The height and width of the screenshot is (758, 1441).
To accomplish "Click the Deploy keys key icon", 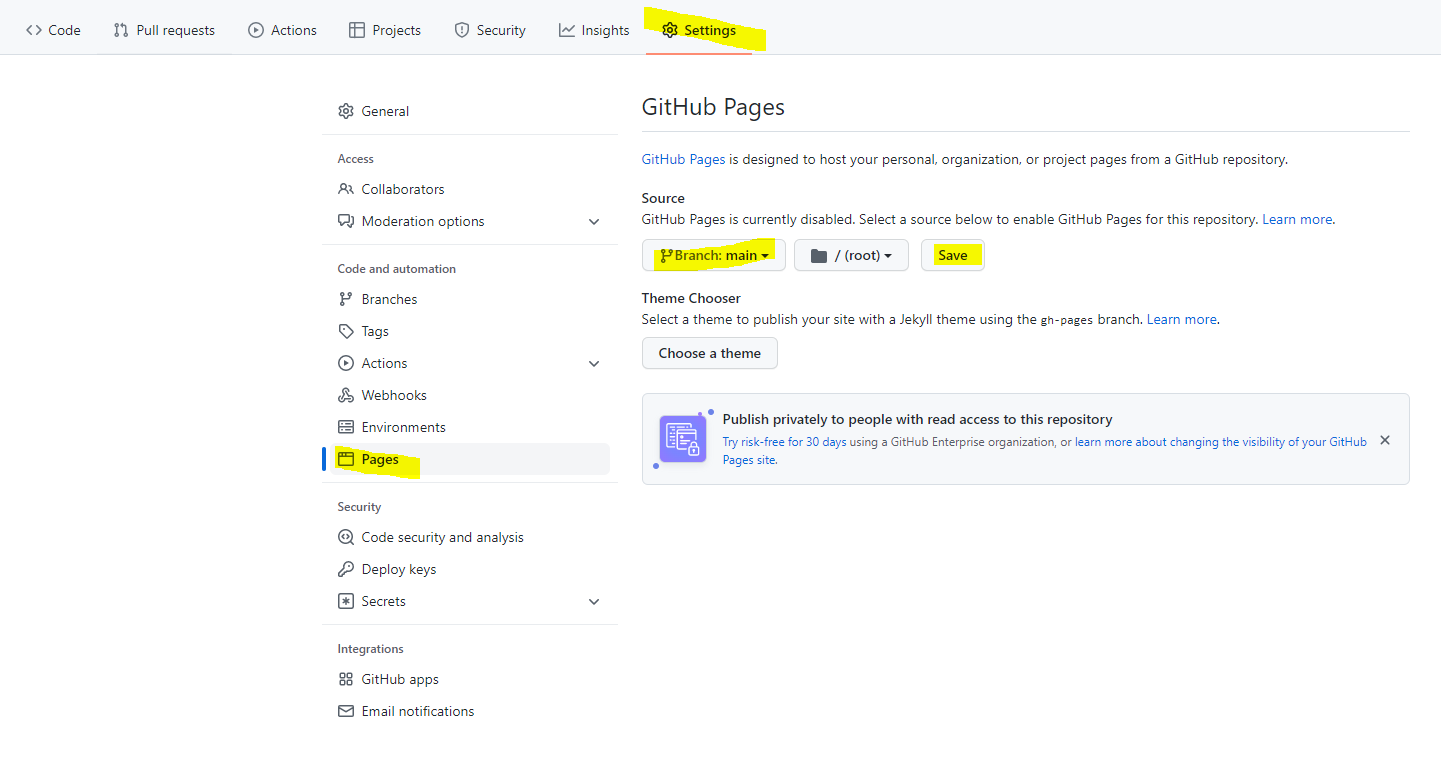I will click(x=346, y=569).
